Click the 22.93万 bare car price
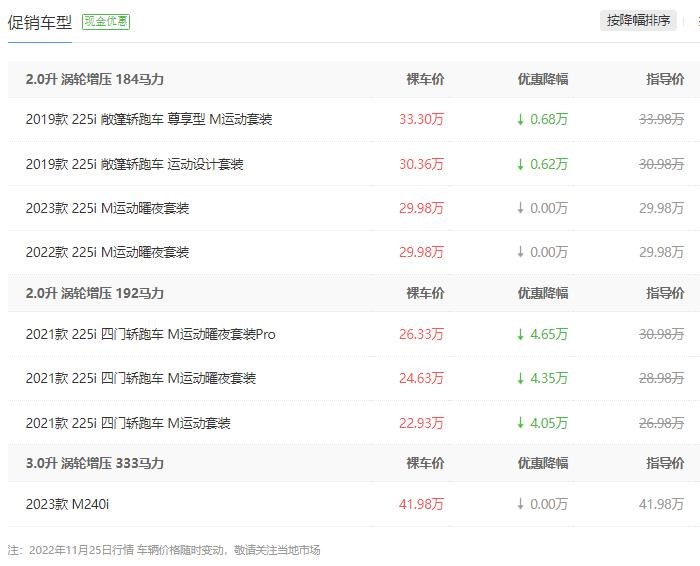This screenshot has height=566, width=700. pyautogui.click(x=421, y=423)
